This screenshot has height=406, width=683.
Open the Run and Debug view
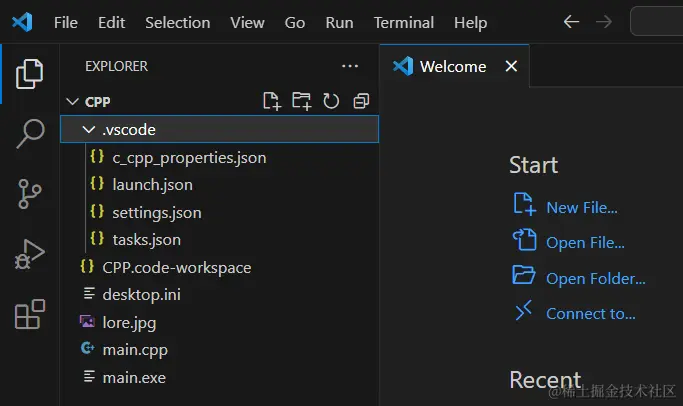30,254
